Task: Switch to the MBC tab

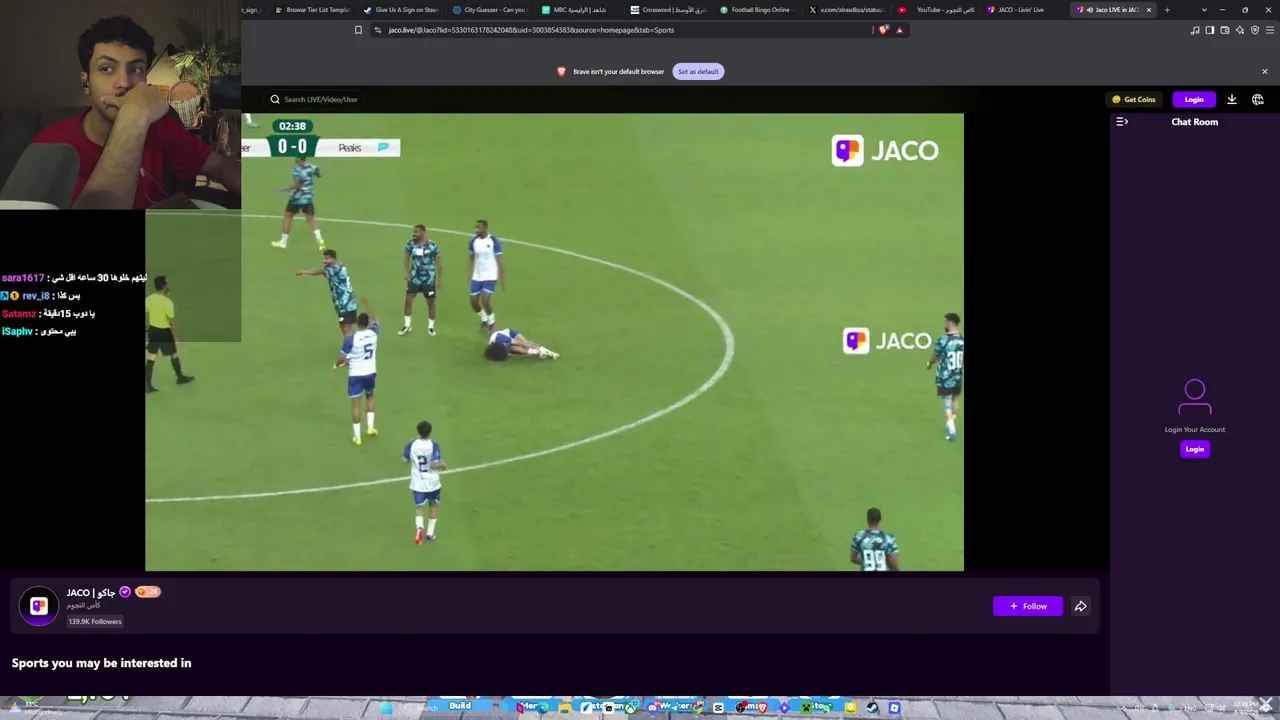Action: [579, 10]
